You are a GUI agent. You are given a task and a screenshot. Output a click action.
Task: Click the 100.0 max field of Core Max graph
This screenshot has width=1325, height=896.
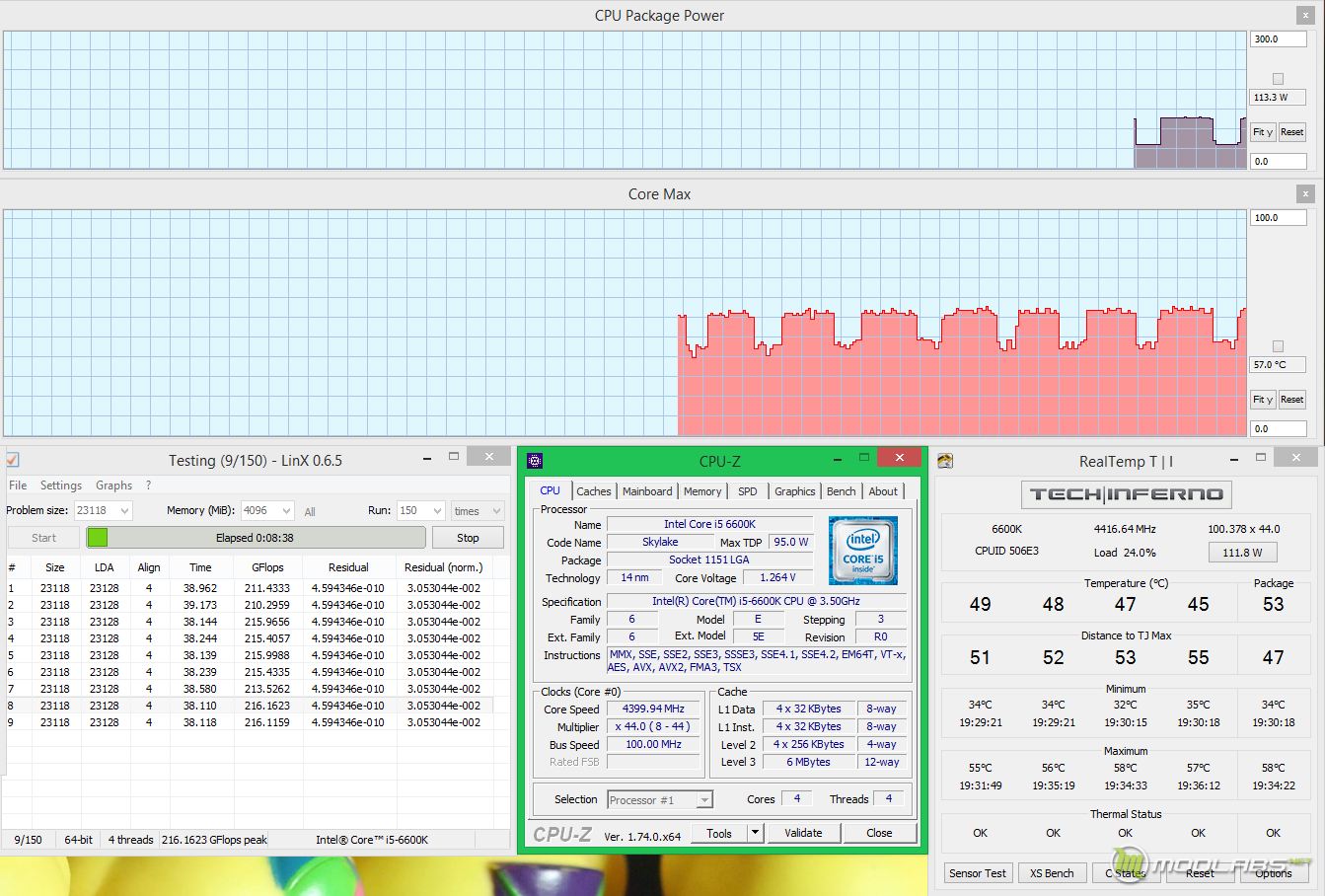(1279, 218)
